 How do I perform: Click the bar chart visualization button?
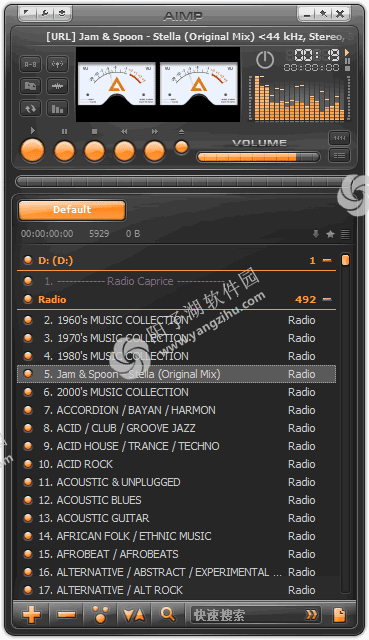coord(58,109)
